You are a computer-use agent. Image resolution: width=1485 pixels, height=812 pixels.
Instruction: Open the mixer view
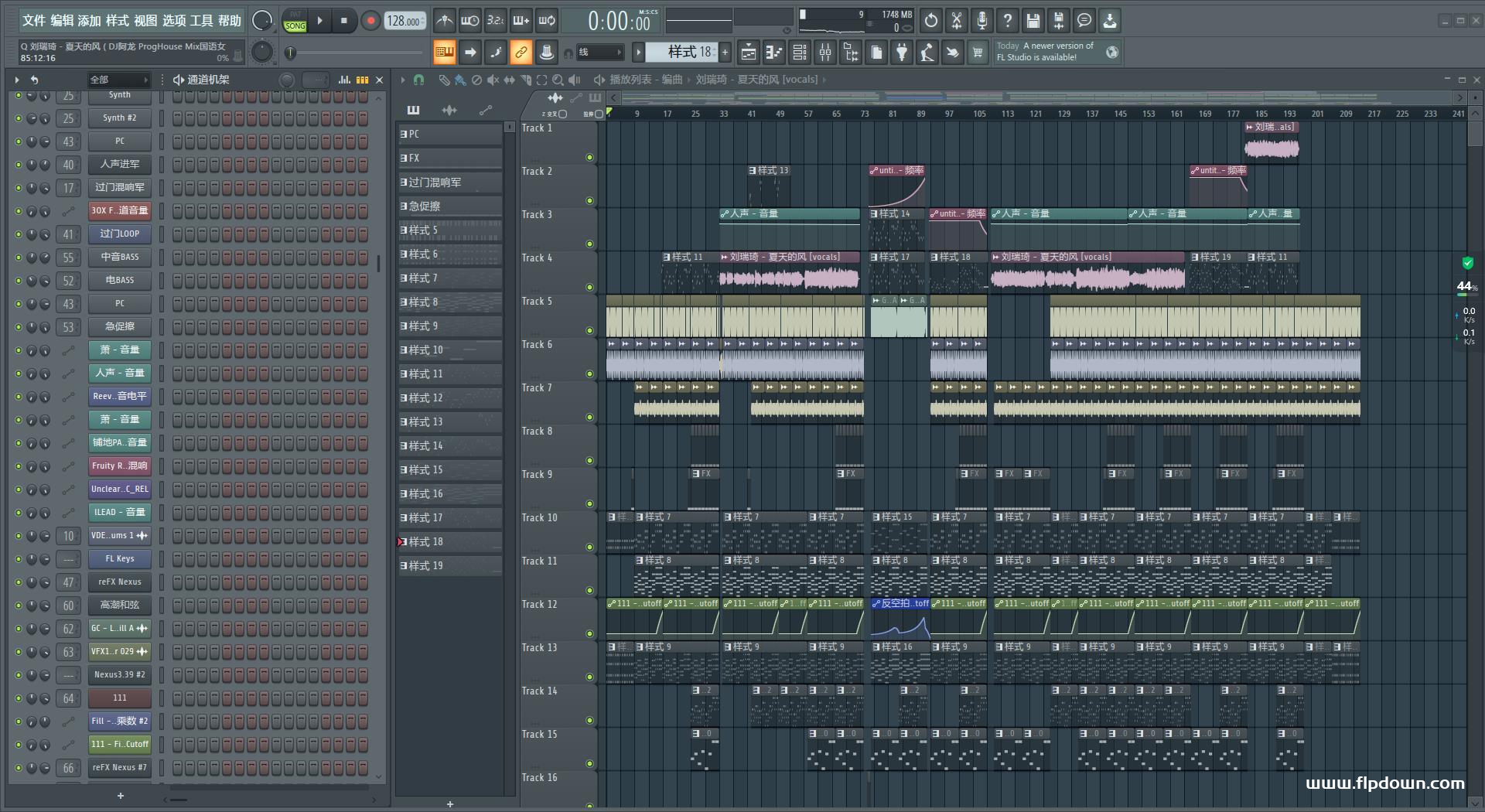coord(825,53)
